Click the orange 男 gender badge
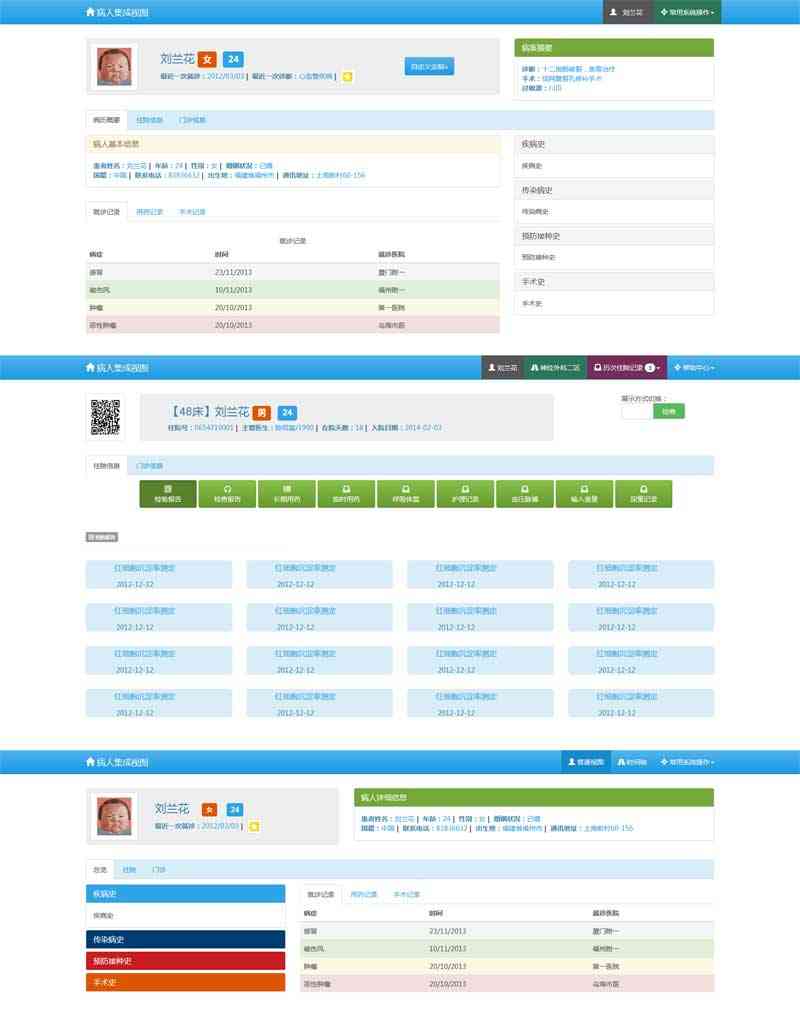This screenshot has height=1027, width=800. (x=261, y=413)
